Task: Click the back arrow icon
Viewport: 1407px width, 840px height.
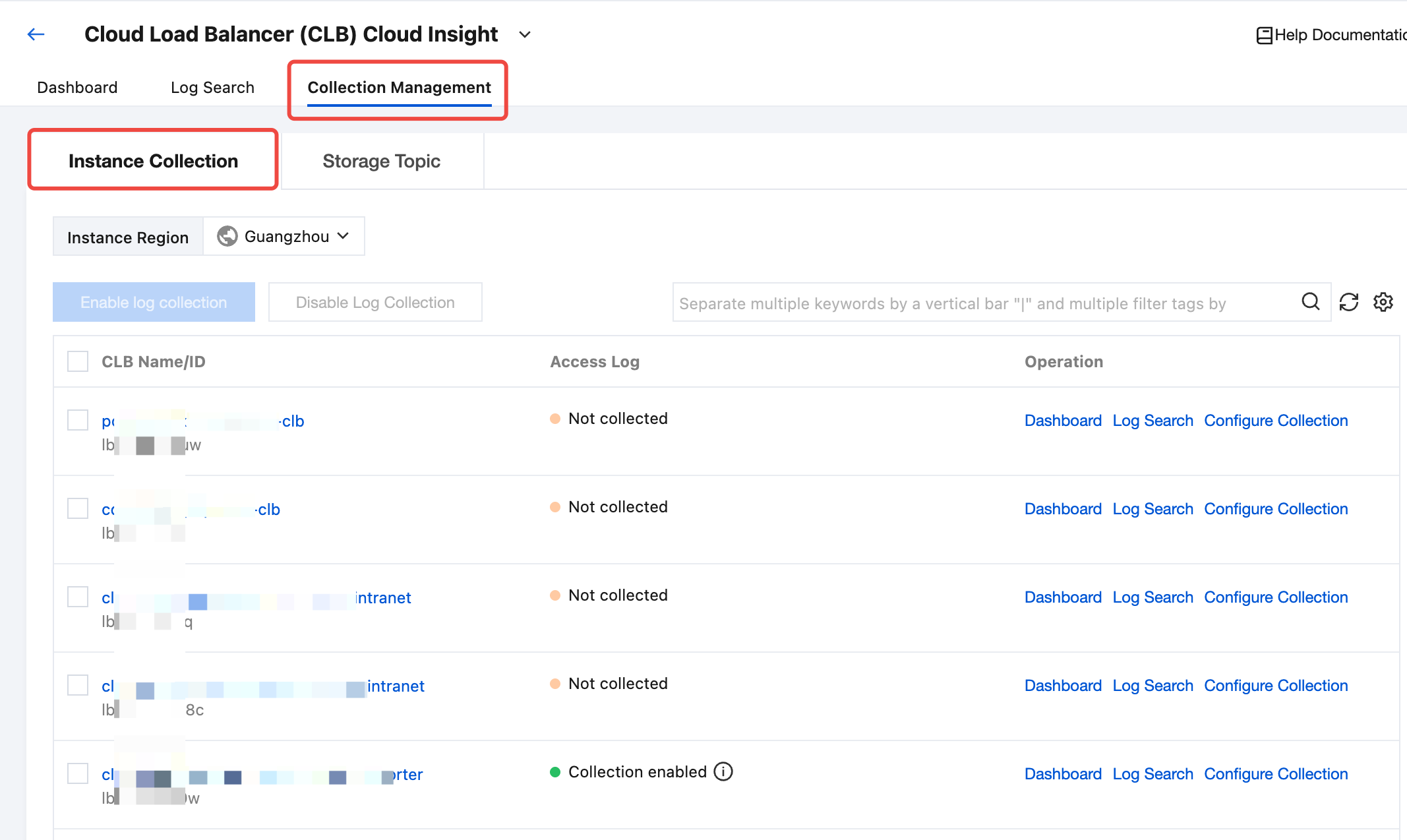Action: pos(36,34)
